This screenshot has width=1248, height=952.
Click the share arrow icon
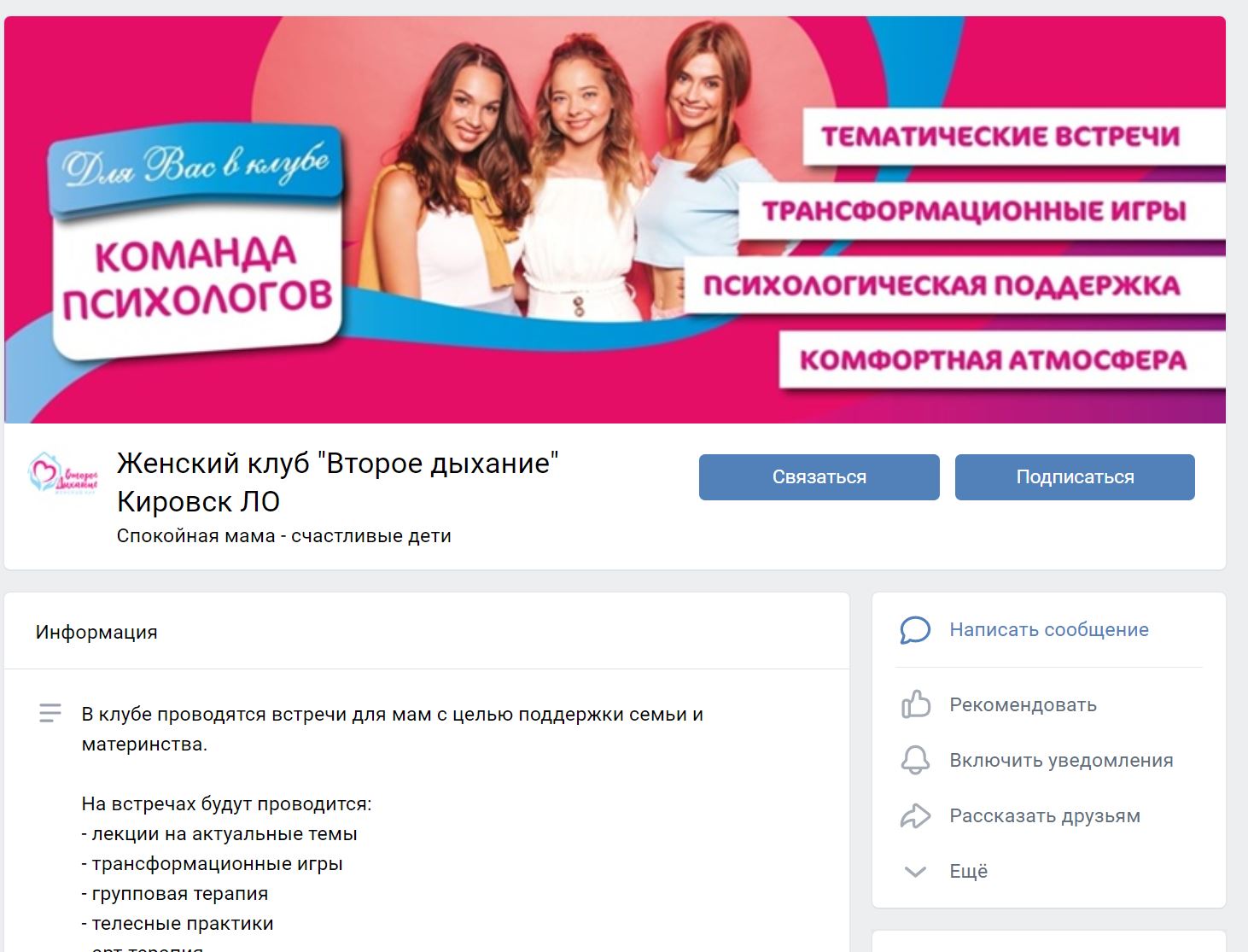pyautogui.click(x=915, y=815)
